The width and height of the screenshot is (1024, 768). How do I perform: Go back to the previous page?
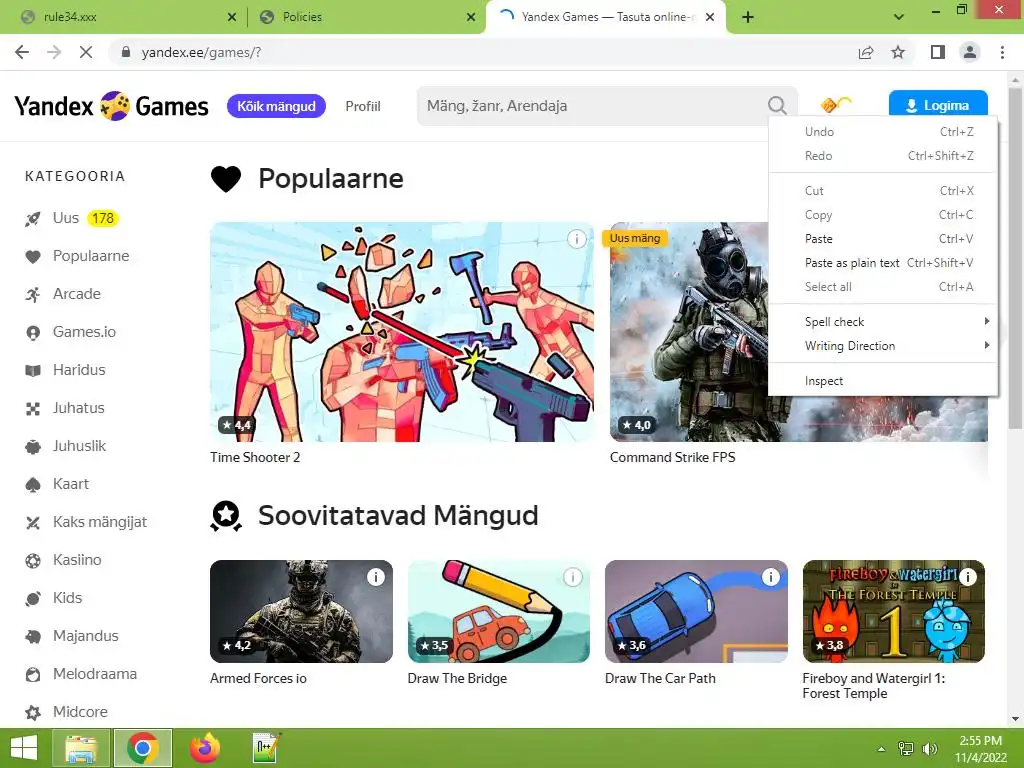pyautogui.click(x=22, y=52)
